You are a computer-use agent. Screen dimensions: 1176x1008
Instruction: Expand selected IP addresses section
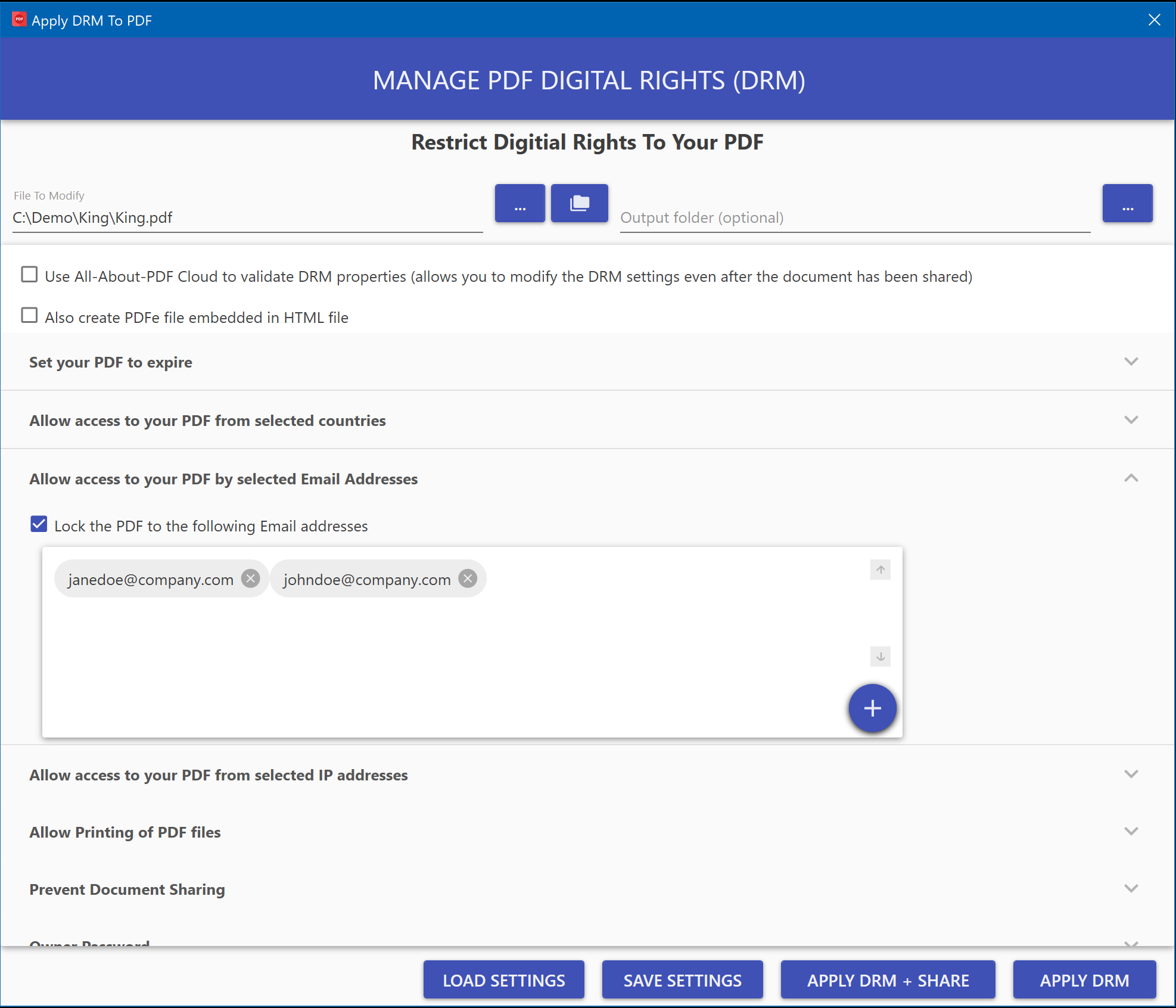(x=1131, y=774)
